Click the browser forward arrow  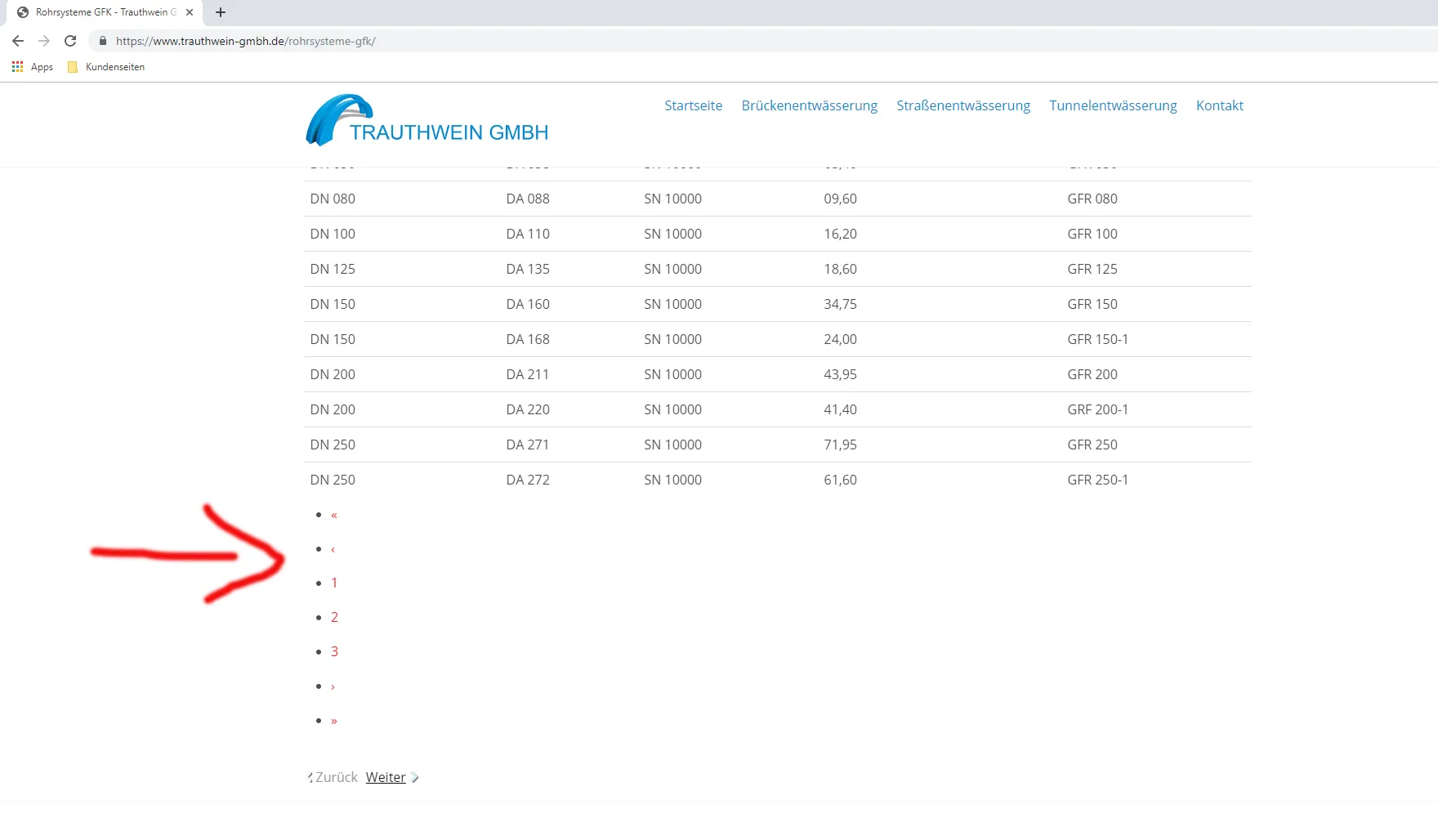pos(44,41)
